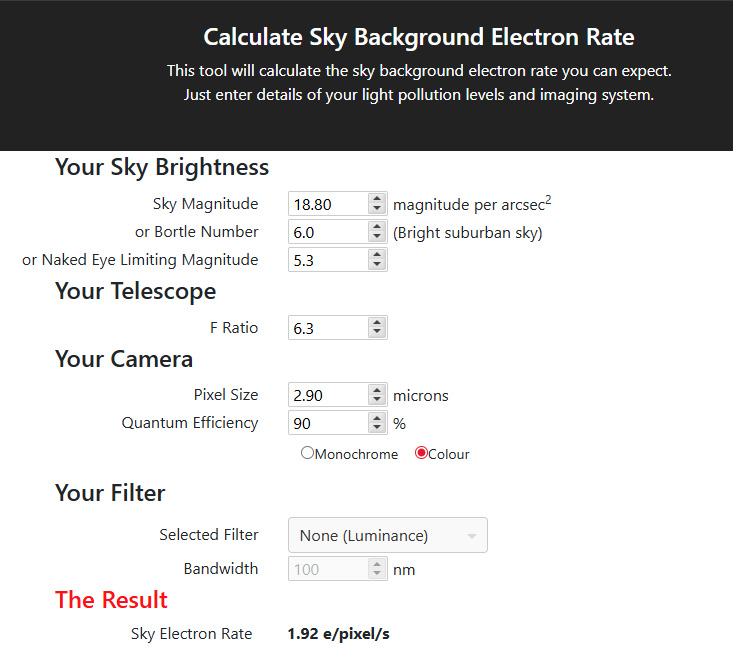This screenshot has width=733, height=663.
Task: Increase Quantum Efficiency with up arrow
Action: pos(376,418)
